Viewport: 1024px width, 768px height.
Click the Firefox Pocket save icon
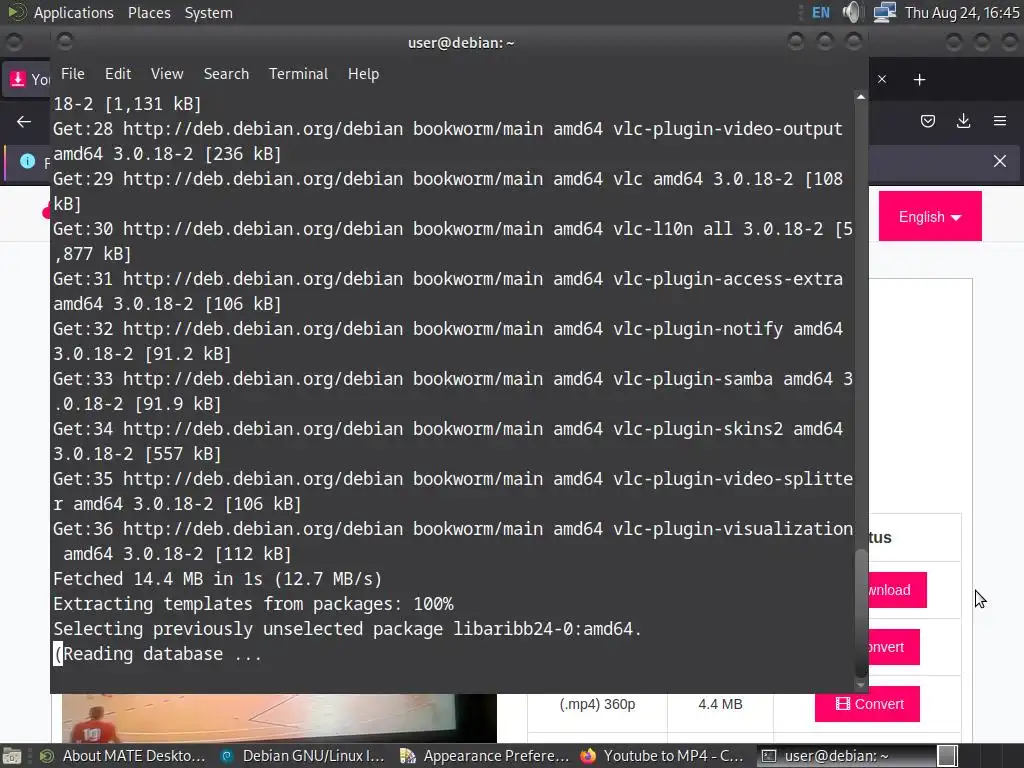point(928,121)
